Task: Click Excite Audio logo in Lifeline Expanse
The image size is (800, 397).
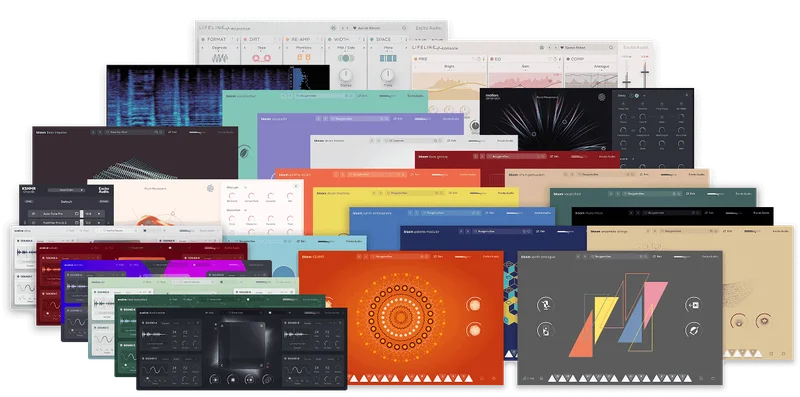Action: tap(429, 28)
